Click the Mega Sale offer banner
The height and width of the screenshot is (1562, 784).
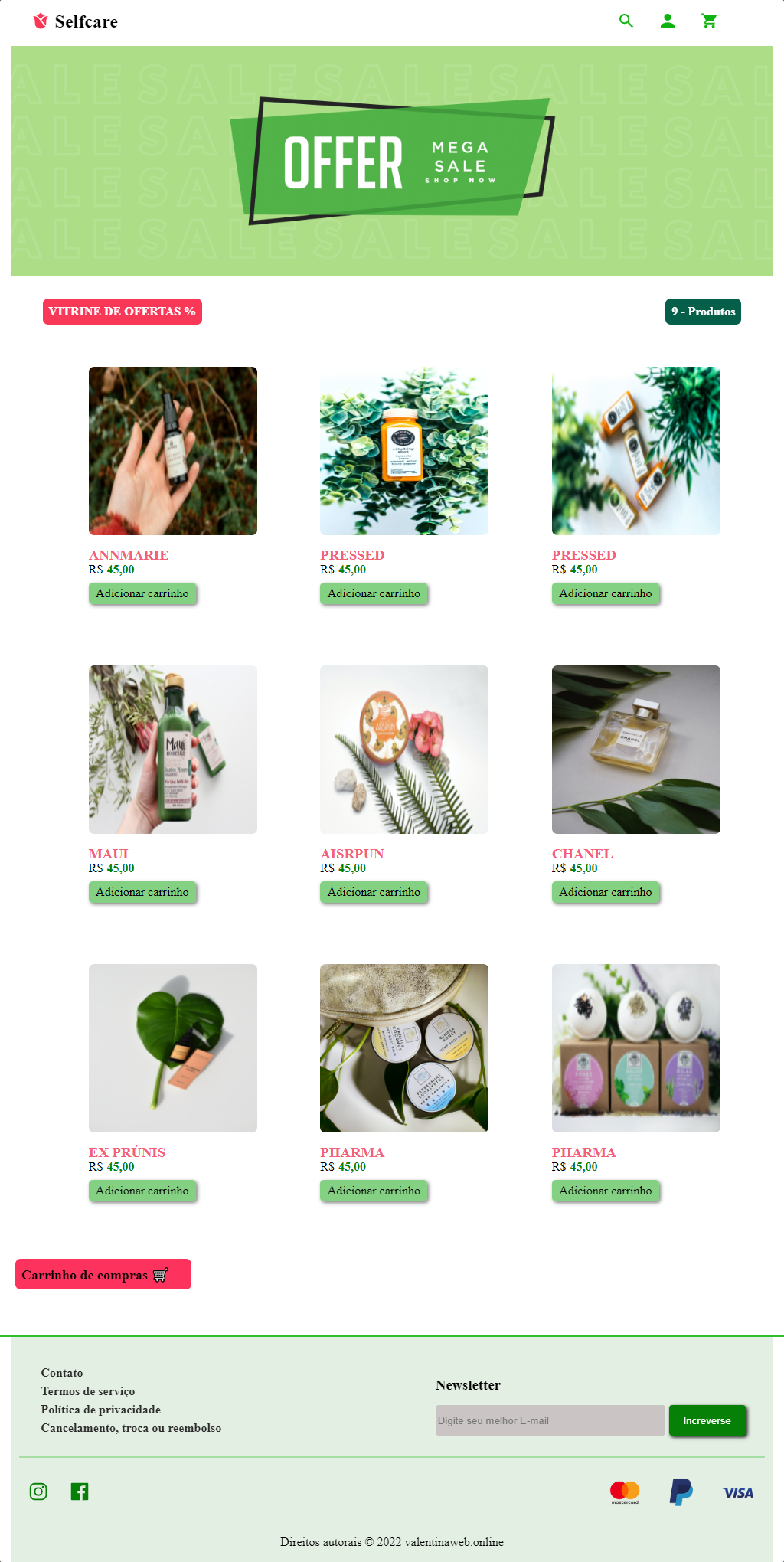392,161
